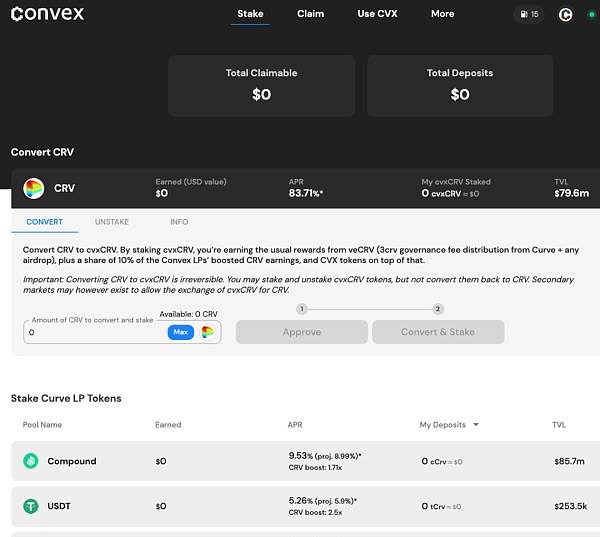Click the $253.5k USDT TVL value

click(x=571, y=506)
